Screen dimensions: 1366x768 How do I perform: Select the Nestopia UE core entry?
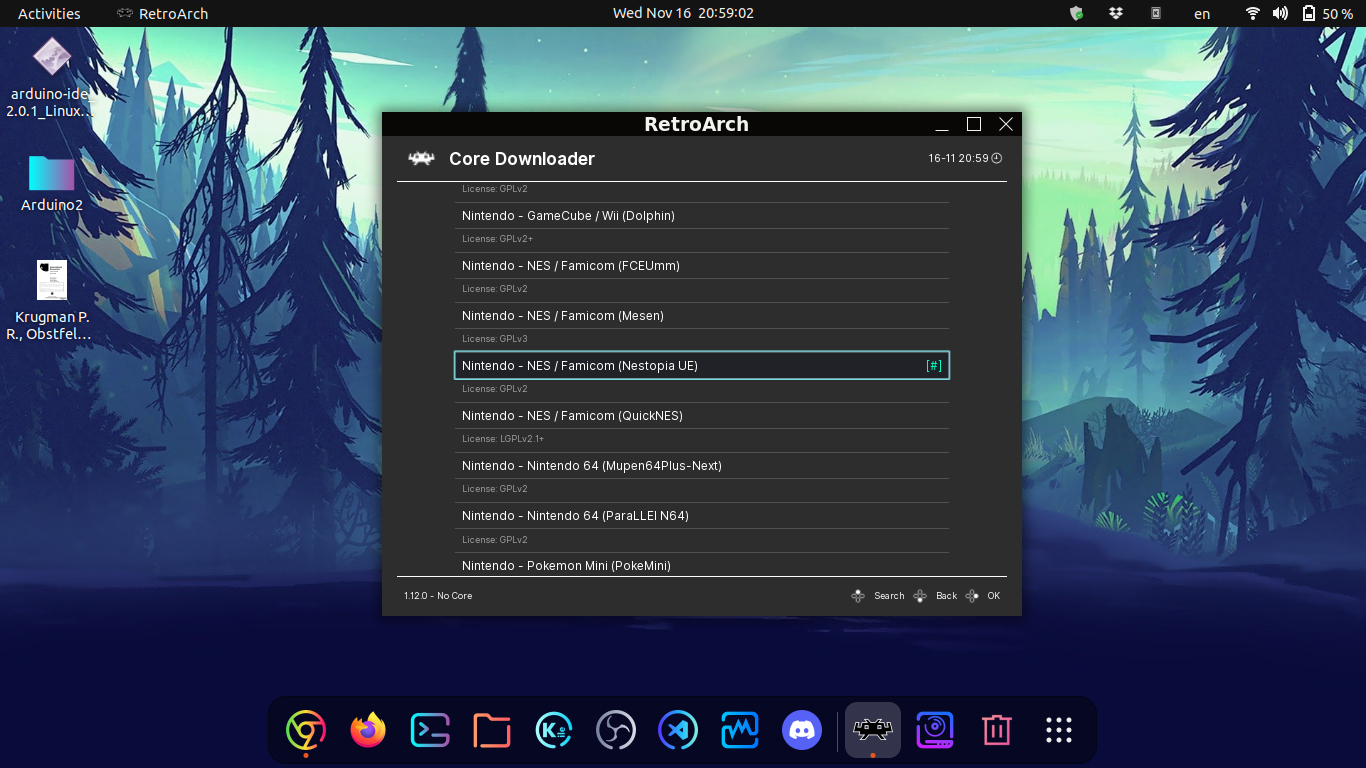point(702,365)
